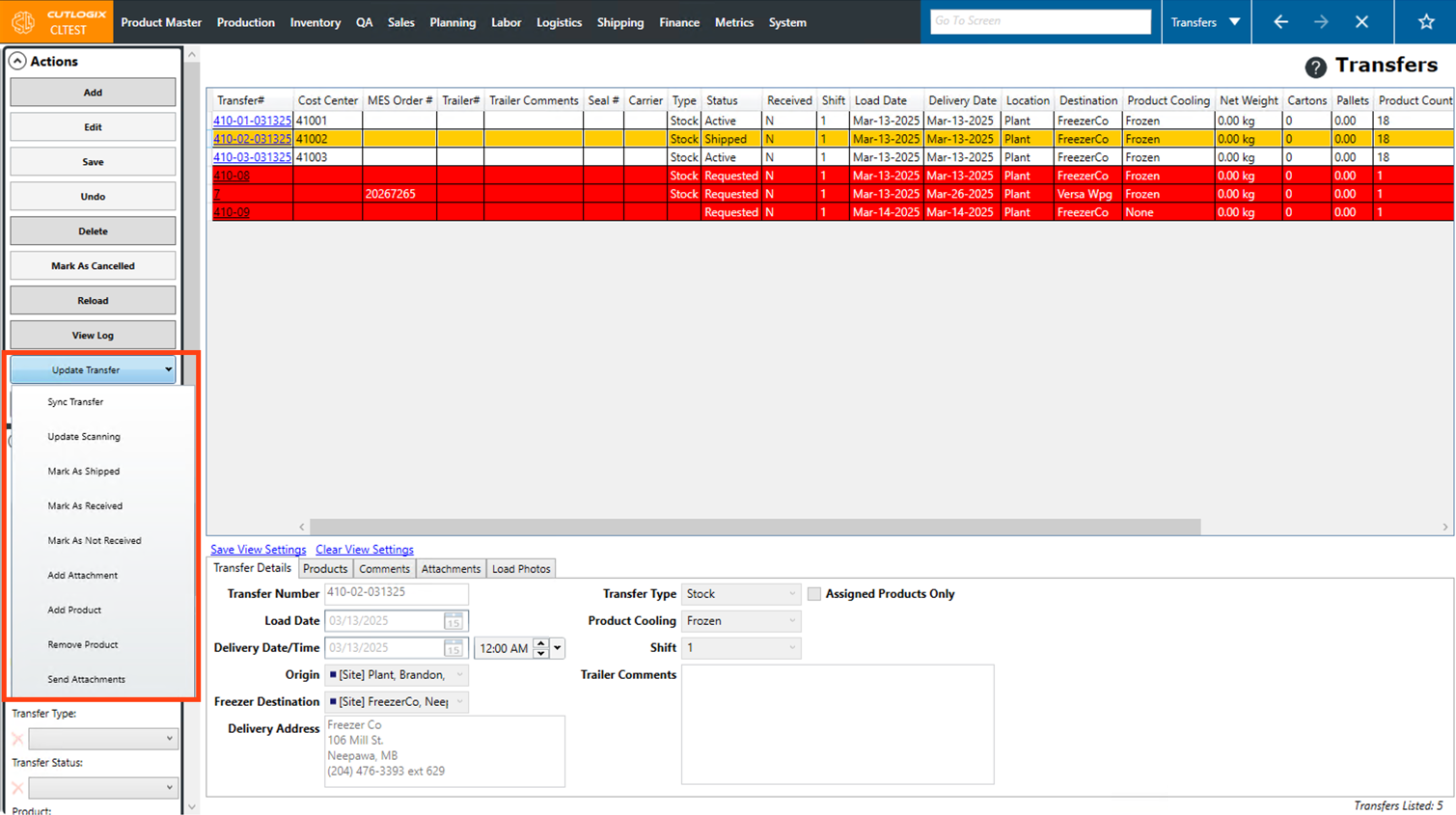Screen dimensions: 1456x815
Task: Open the Inventory menu
Action: point(315,22)
